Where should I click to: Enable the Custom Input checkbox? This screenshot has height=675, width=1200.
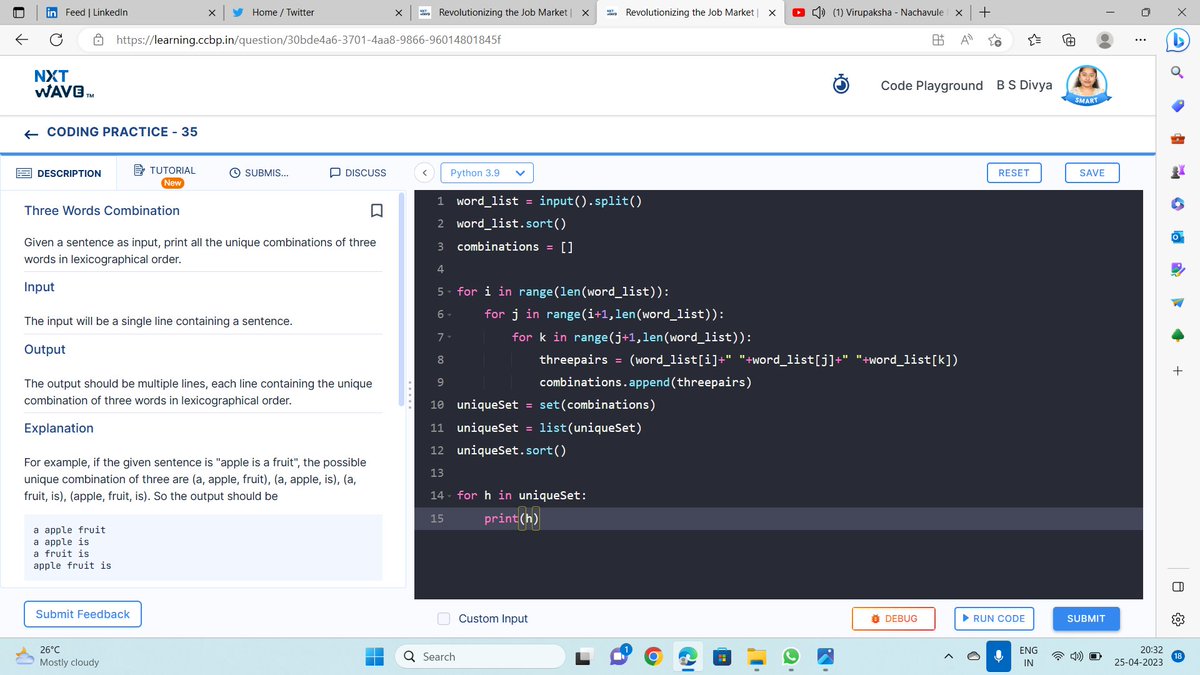tap(444, 619)
